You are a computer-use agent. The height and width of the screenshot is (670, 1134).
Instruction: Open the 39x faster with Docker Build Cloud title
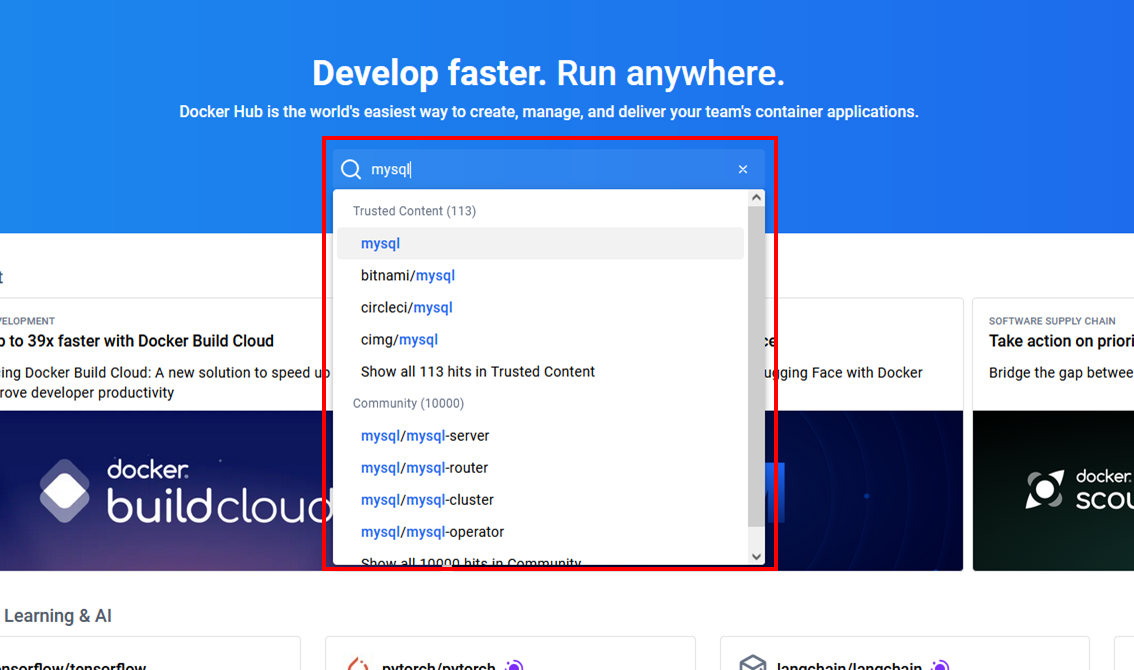(x=137, y=341)
